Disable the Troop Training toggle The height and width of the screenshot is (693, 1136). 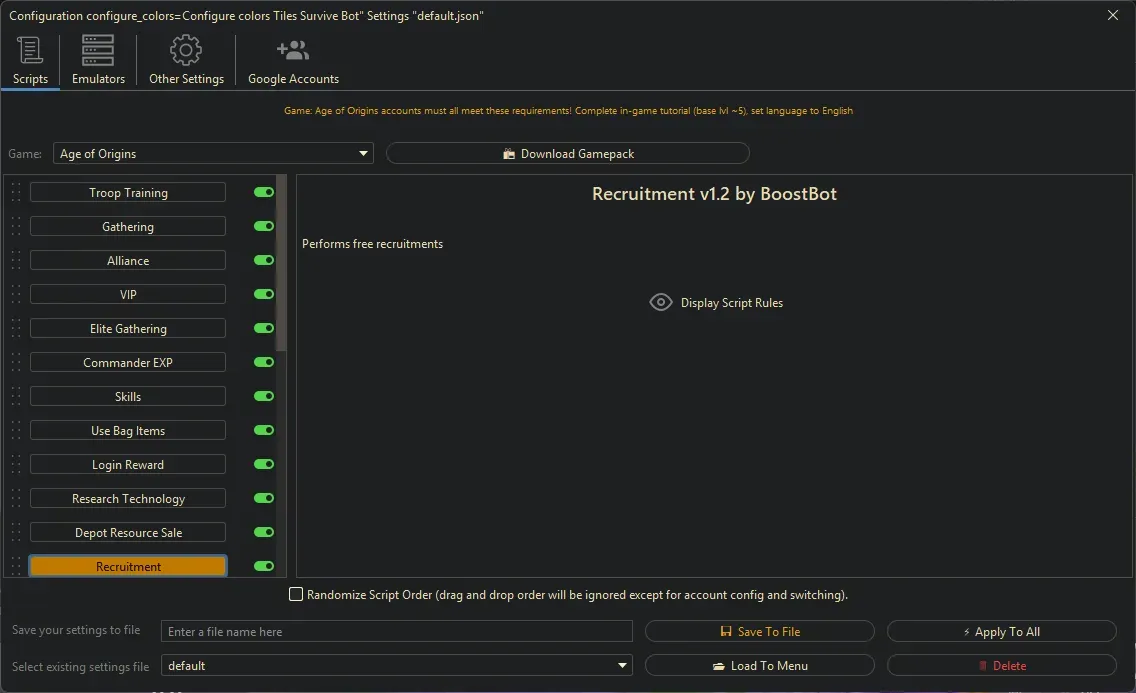[x=262, y=192]
